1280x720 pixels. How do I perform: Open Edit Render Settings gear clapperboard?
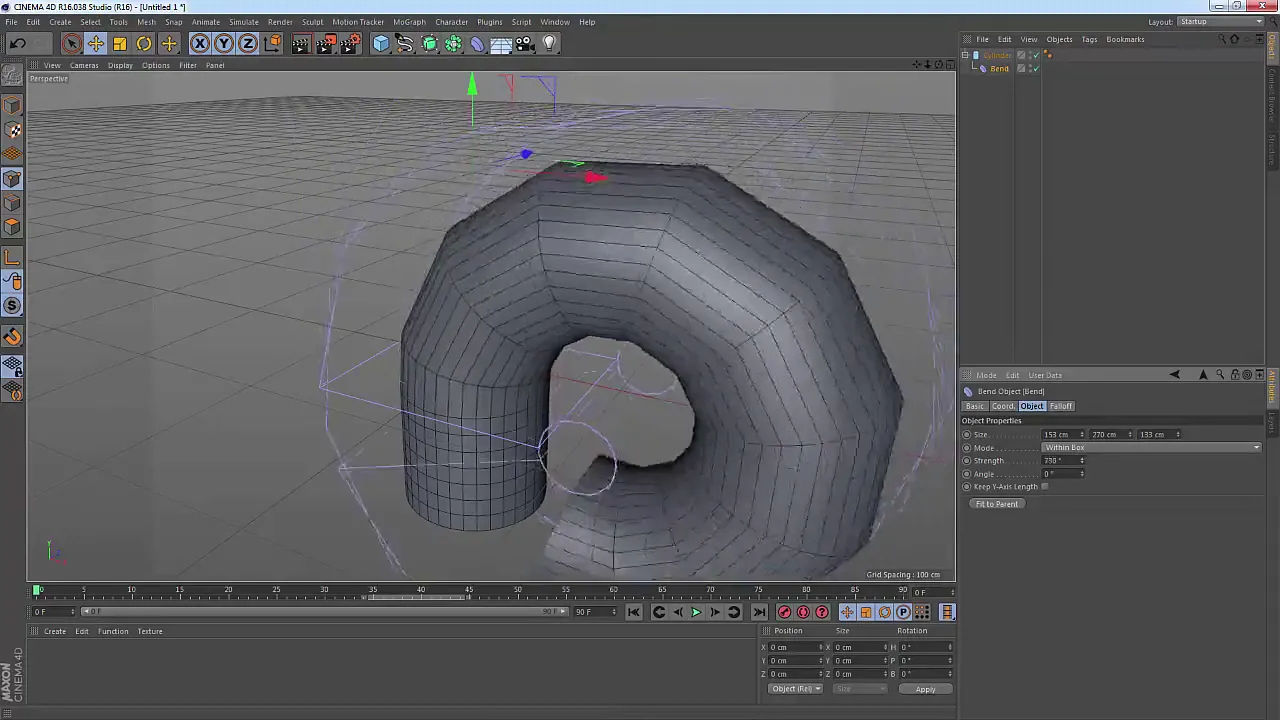point(350,43)
